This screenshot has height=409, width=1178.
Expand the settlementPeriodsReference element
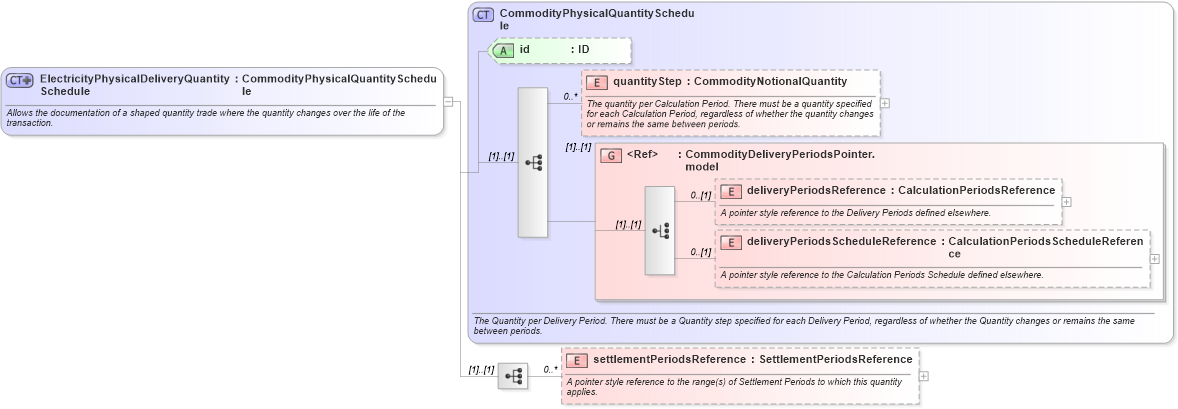[924, 376]
